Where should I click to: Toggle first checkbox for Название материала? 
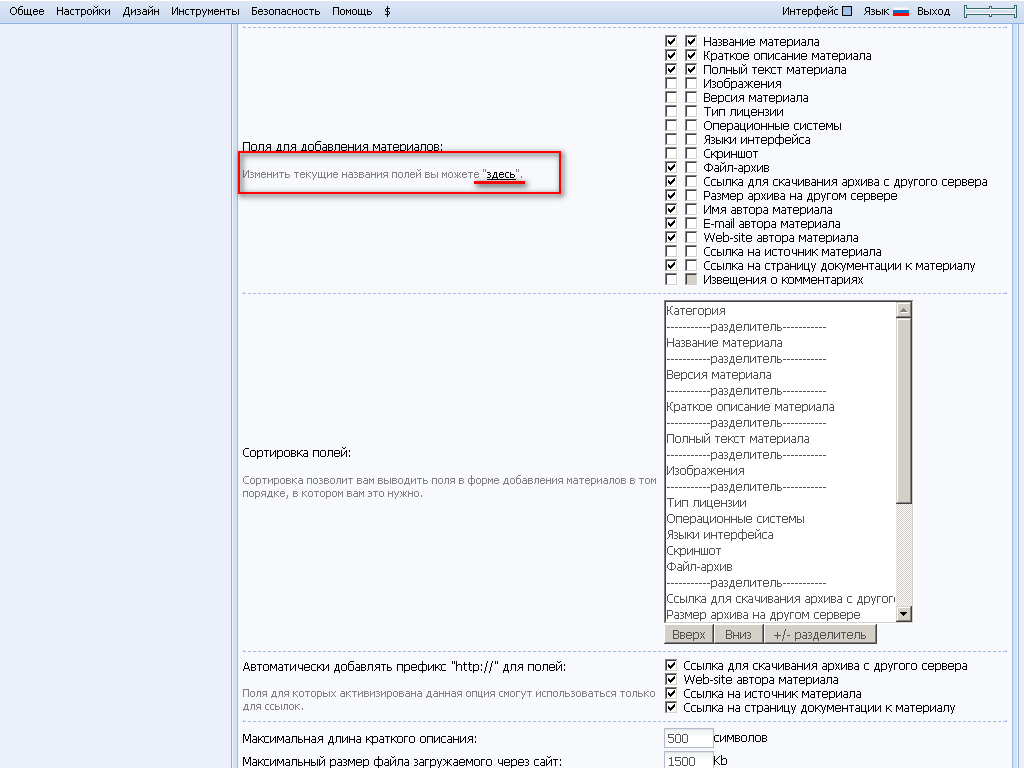point(671,41)
